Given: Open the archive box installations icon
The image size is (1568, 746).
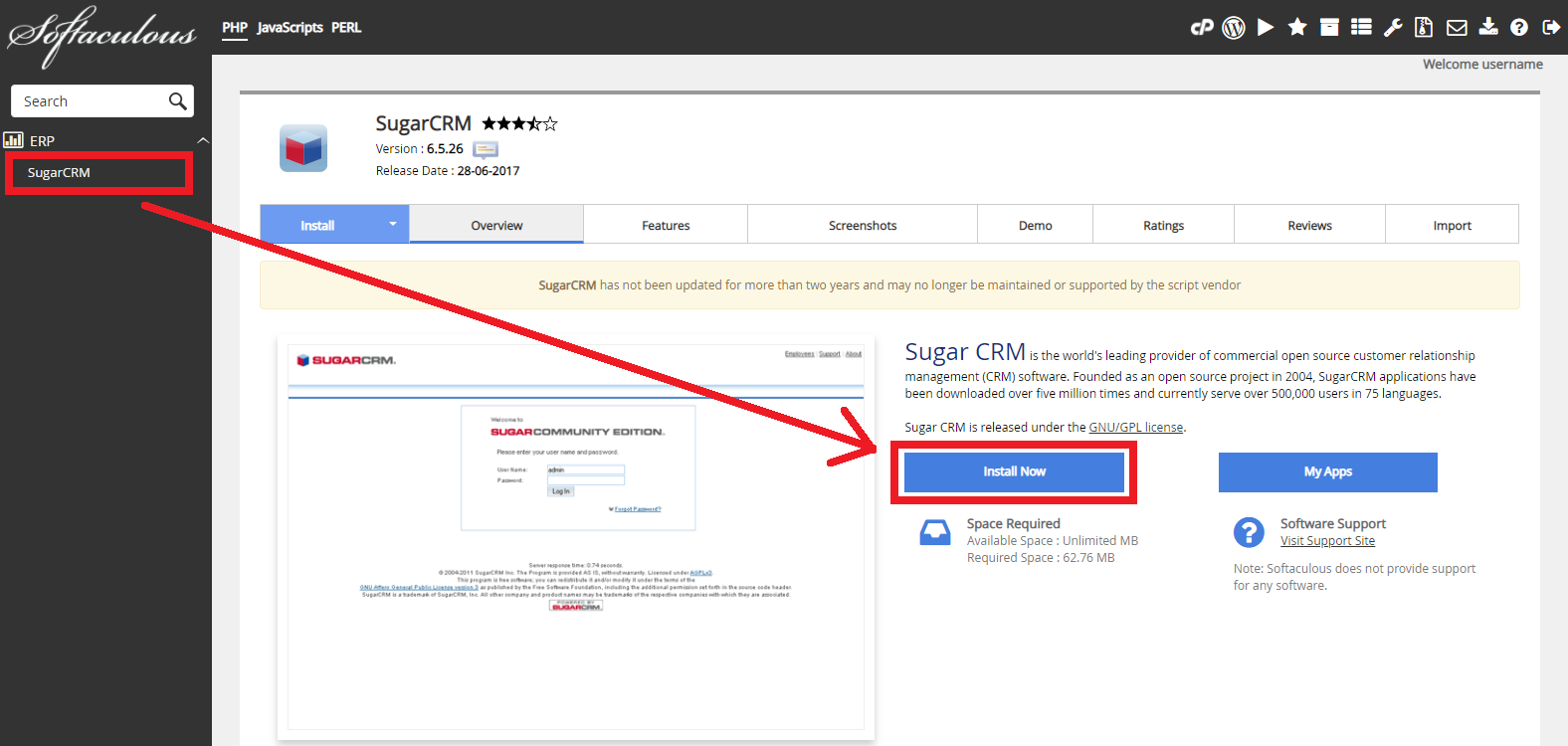Looking at the screenshot, I should click(1329, 27).
